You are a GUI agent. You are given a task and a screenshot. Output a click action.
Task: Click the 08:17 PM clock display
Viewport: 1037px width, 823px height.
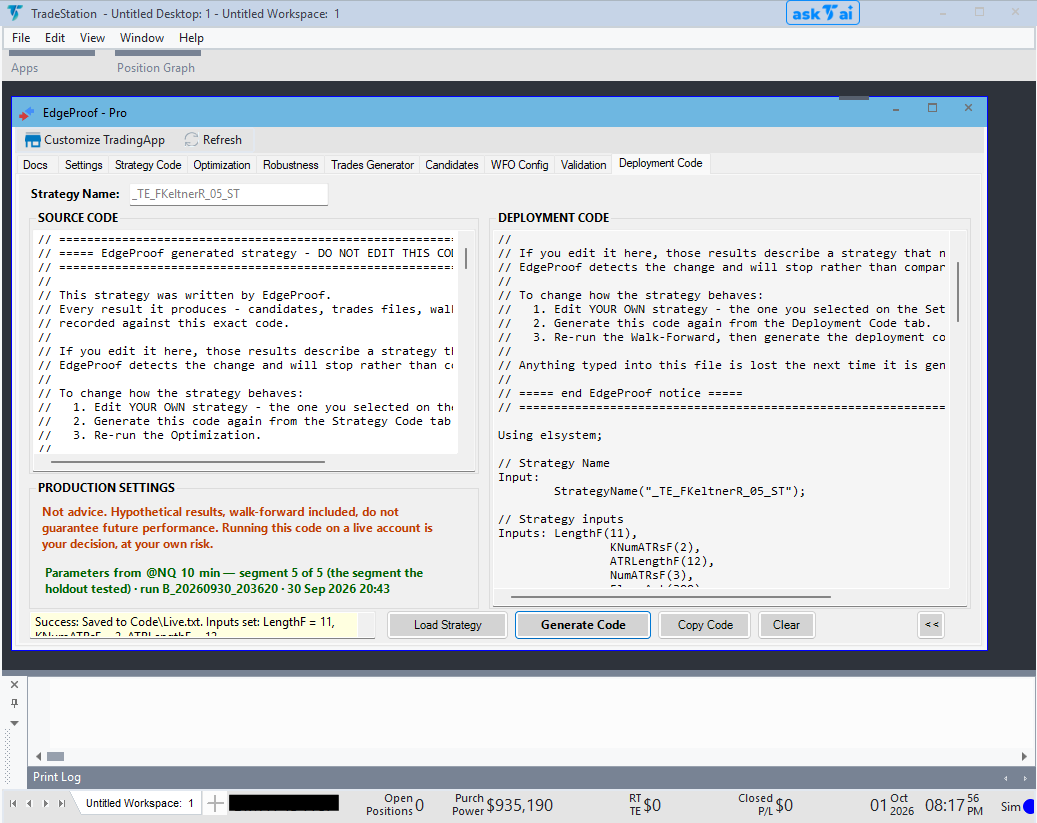point(954,805)
